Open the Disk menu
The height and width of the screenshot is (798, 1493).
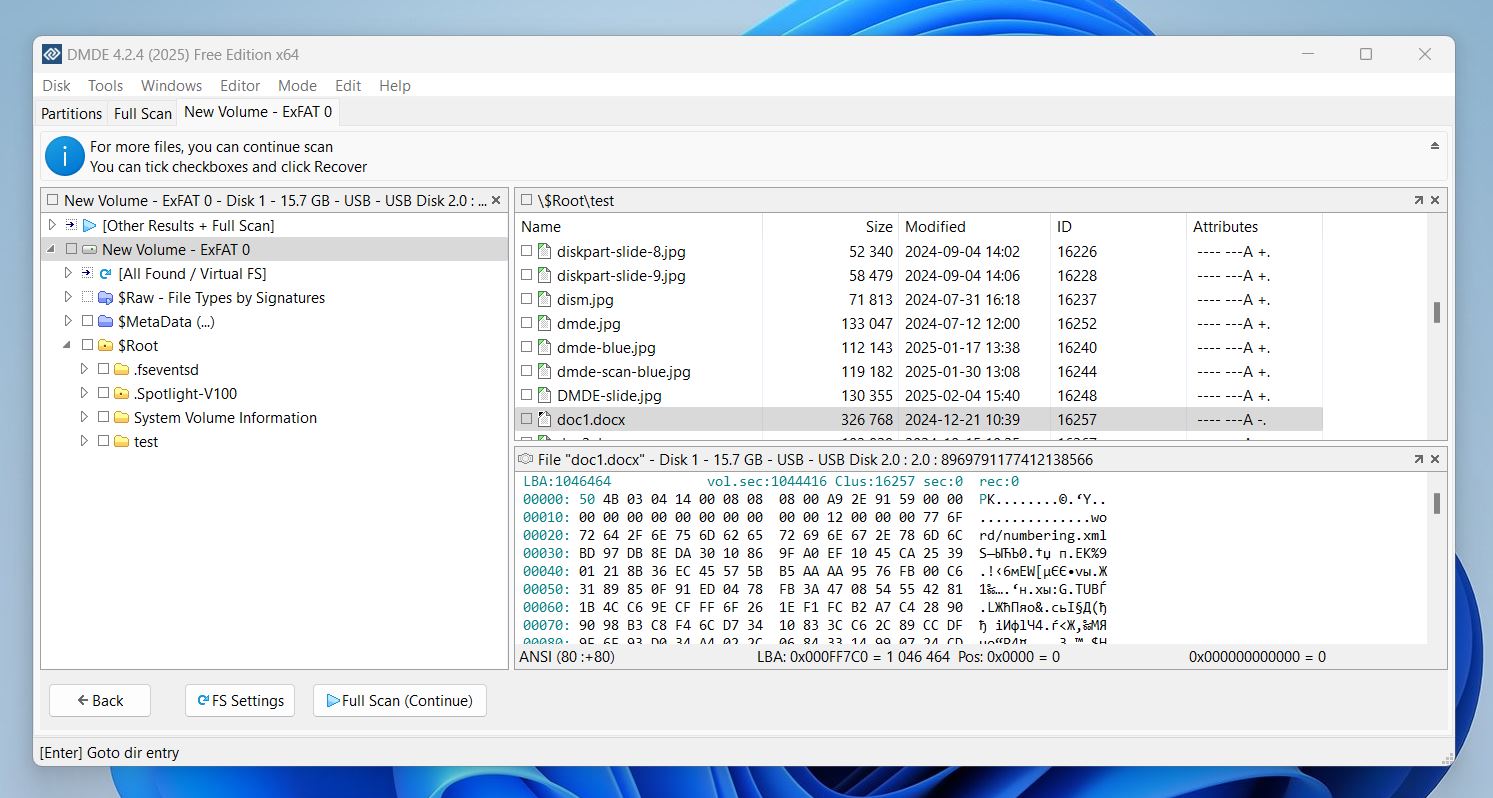pyautogui.click(x=56, y=86)
